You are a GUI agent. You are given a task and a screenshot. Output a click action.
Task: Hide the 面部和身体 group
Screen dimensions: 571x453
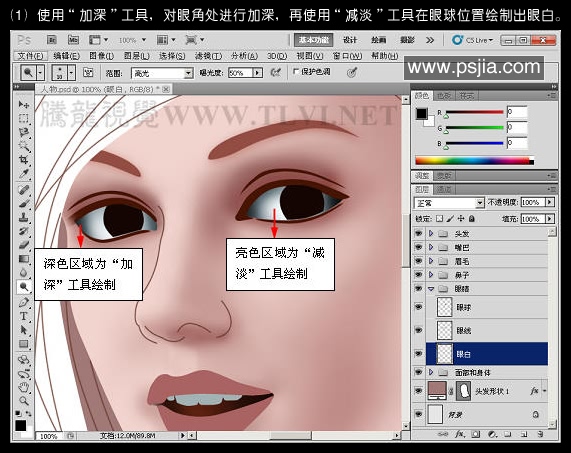coord(418,372)
